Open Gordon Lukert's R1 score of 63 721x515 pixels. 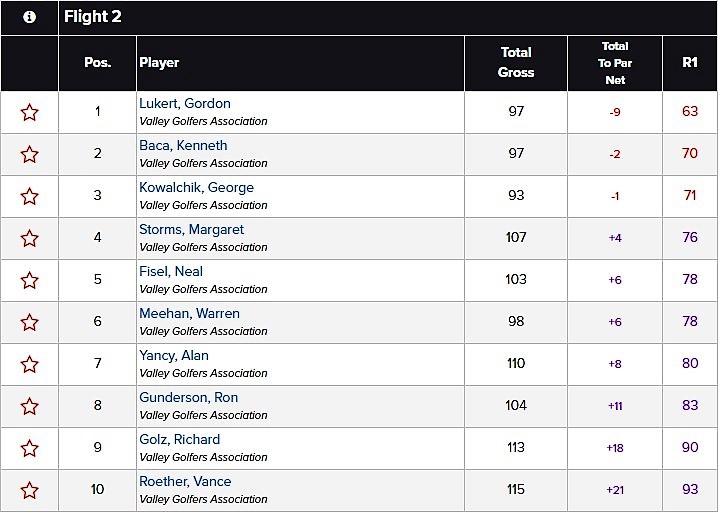690,111
